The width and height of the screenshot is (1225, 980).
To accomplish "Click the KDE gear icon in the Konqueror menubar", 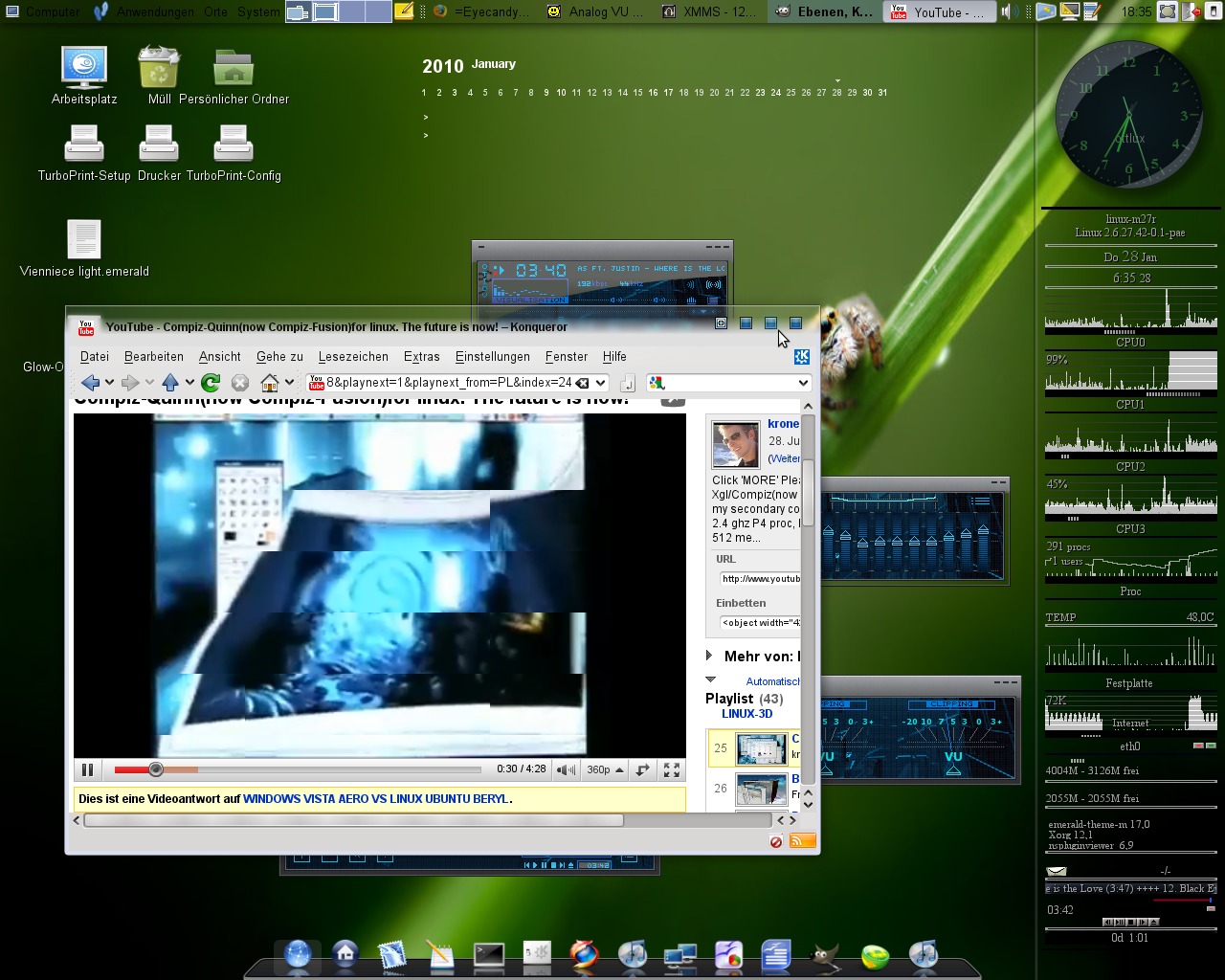I will pos(802,357).
